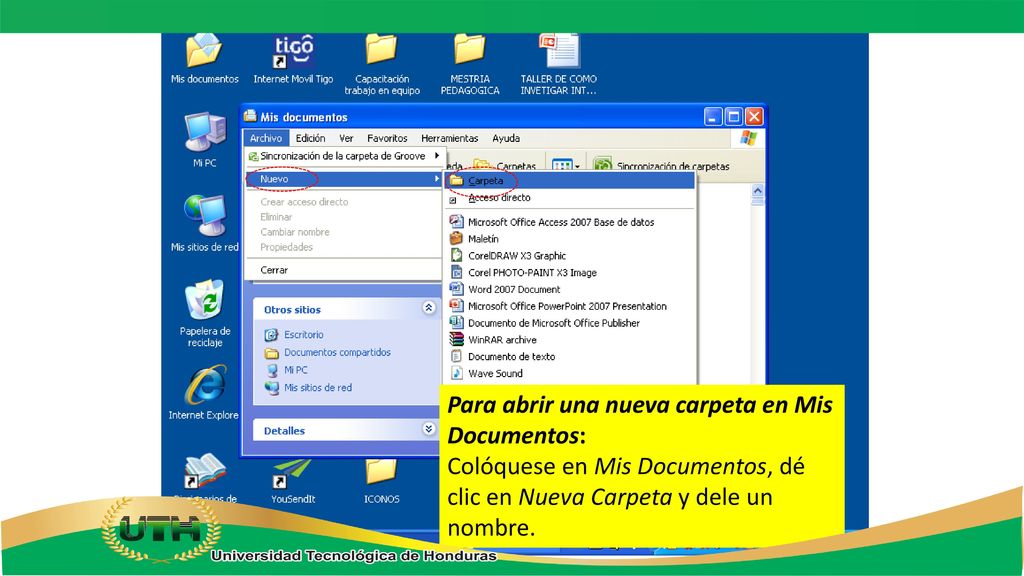The height and width of the screenshot is (576, 1024).
Task: Select Carpeta in Nuevo submenu
Action: pyautogui.click(x=569, y=180)
